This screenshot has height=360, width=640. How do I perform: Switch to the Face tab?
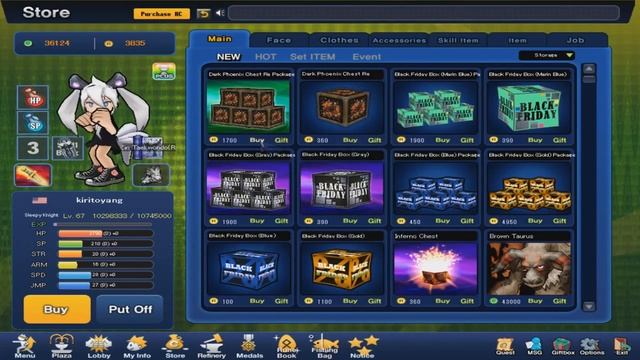279,40
